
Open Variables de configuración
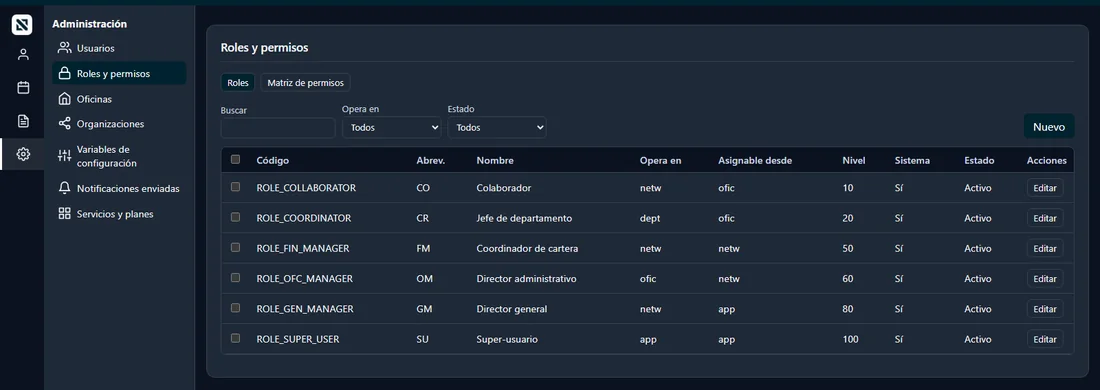(119, 156)
